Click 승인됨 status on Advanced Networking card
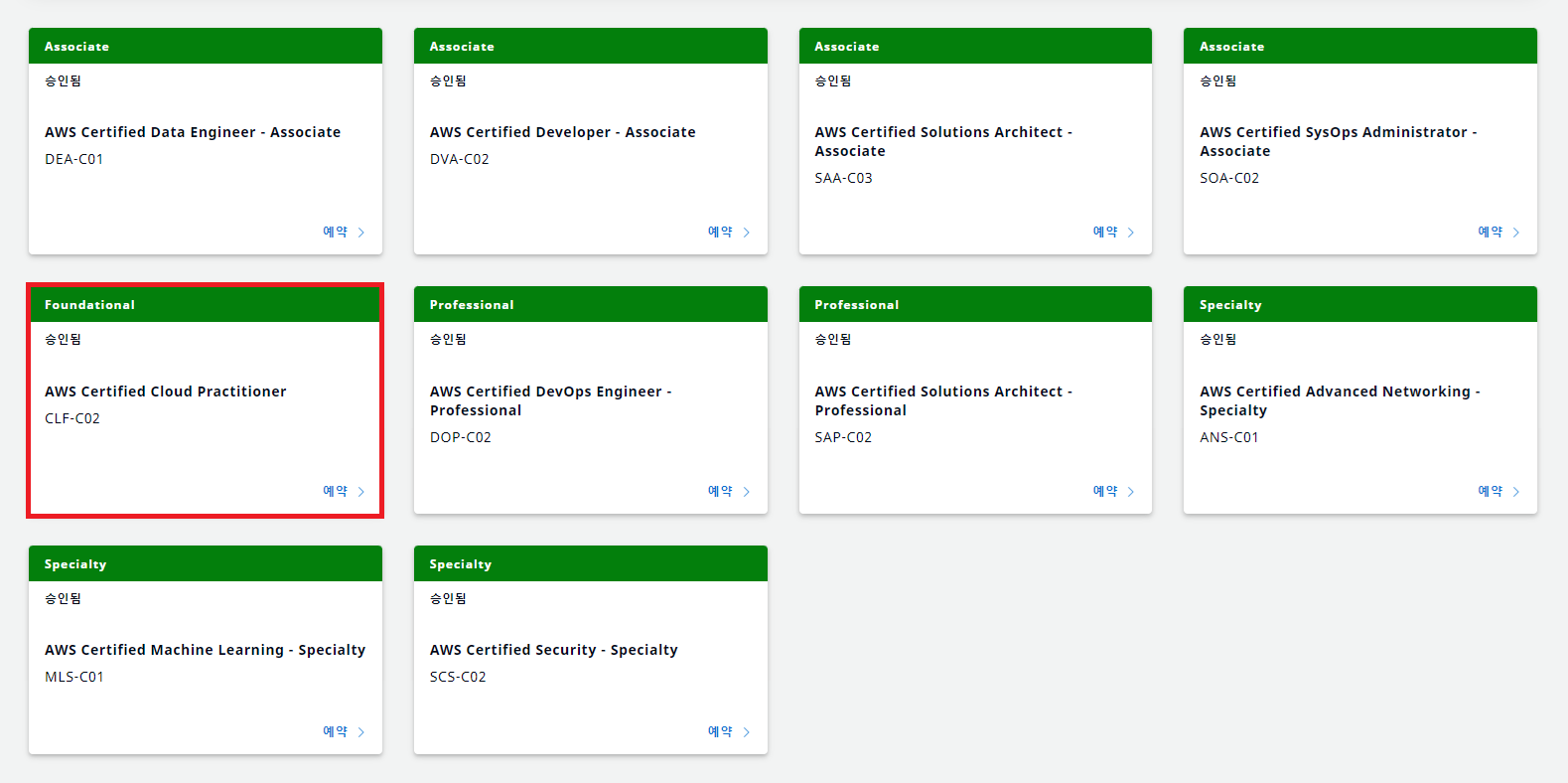 (x=1218, y=339)
